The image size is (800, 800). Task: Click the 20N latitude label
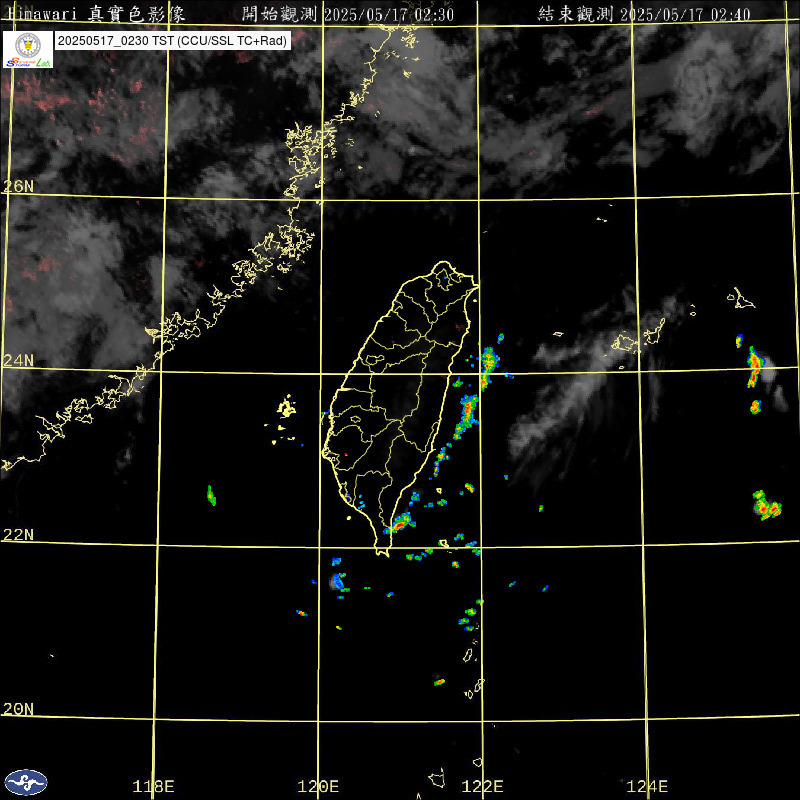coord(18,709)
